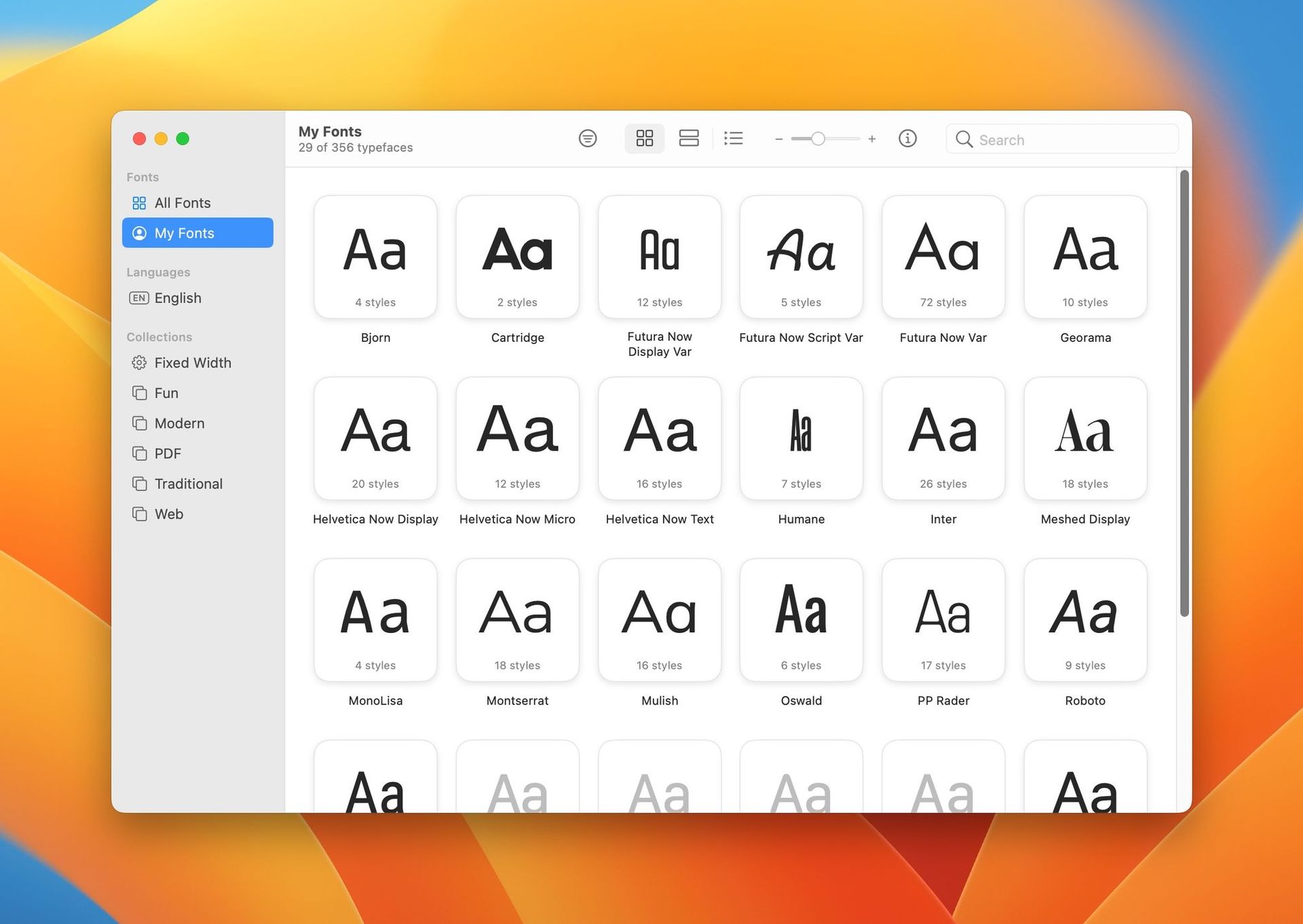Switch to list view

(734, 138)
